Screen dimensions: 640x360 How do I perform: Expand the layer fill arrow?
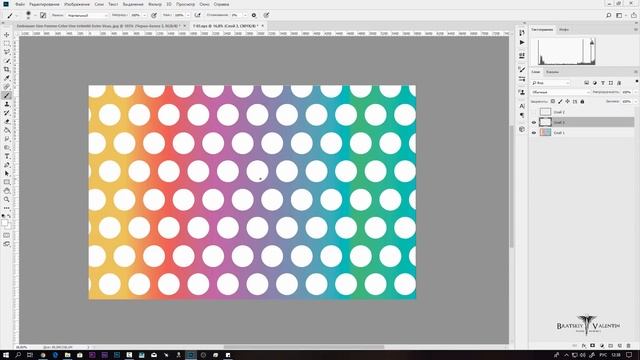click(635, 101)
